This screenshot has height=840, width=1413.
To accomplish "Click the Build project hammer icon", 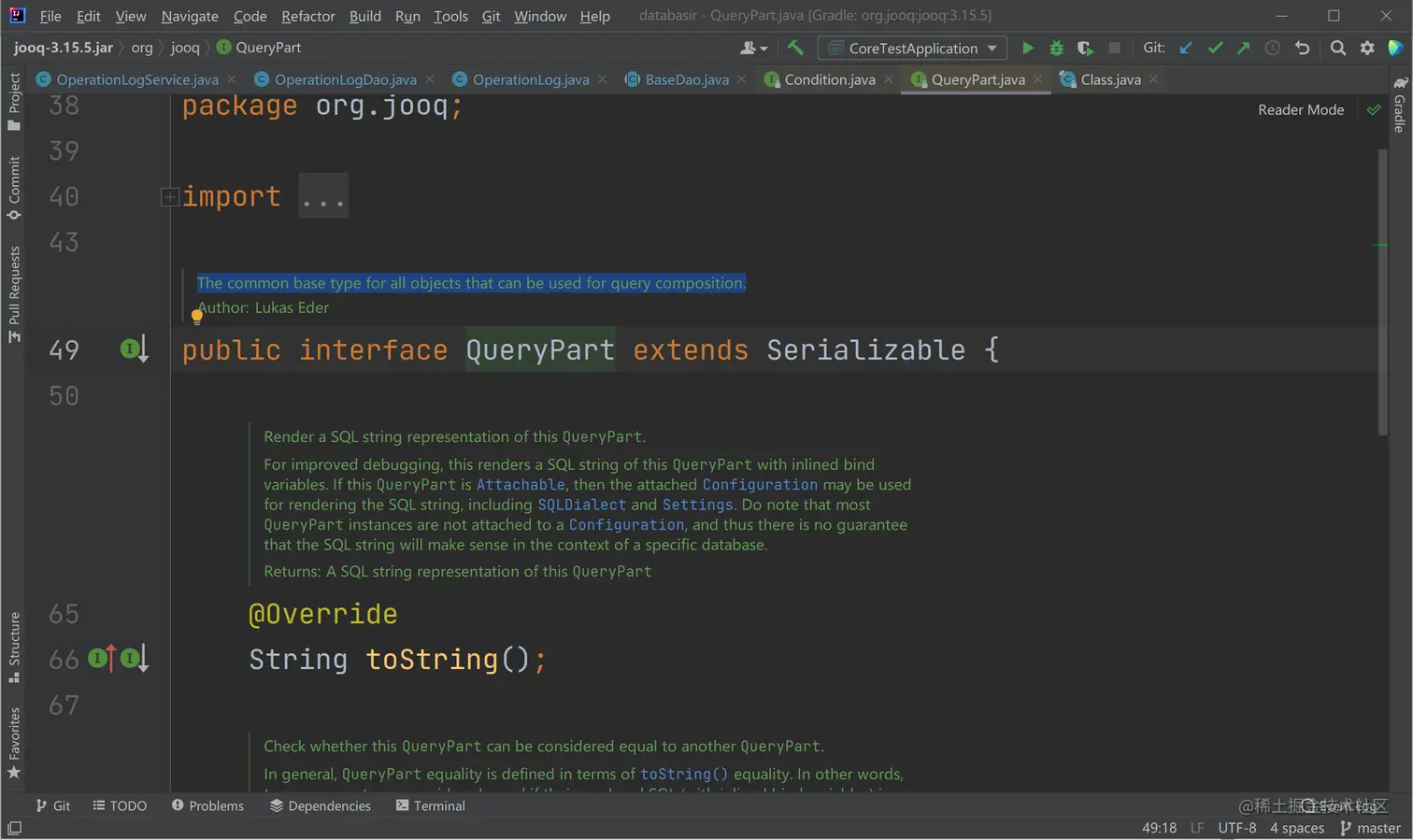I will (x=795, y=48).
